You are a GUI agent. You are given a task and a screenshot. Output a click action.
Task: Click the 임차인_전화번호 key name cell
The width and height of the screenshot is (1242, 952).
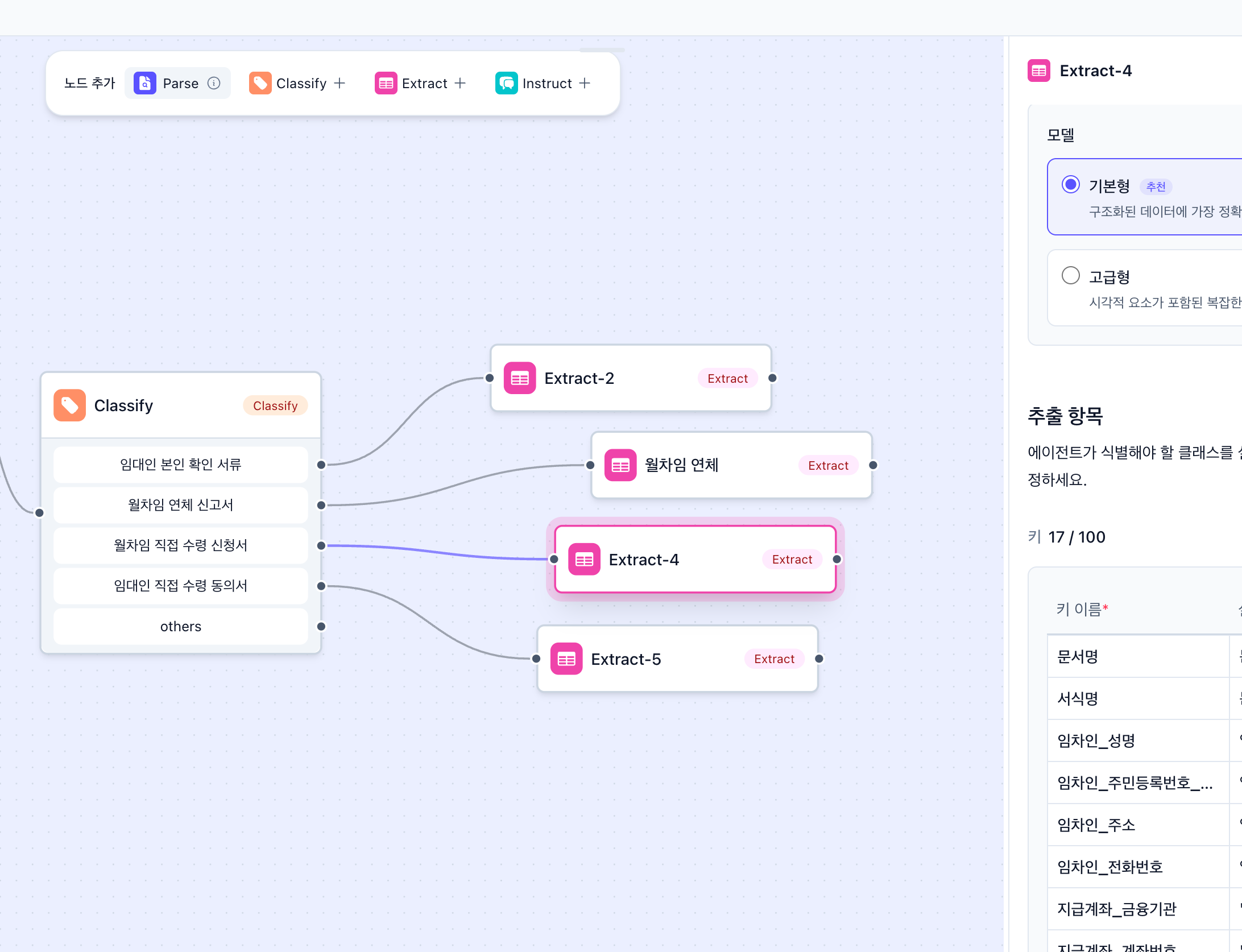coord(1138,867)
